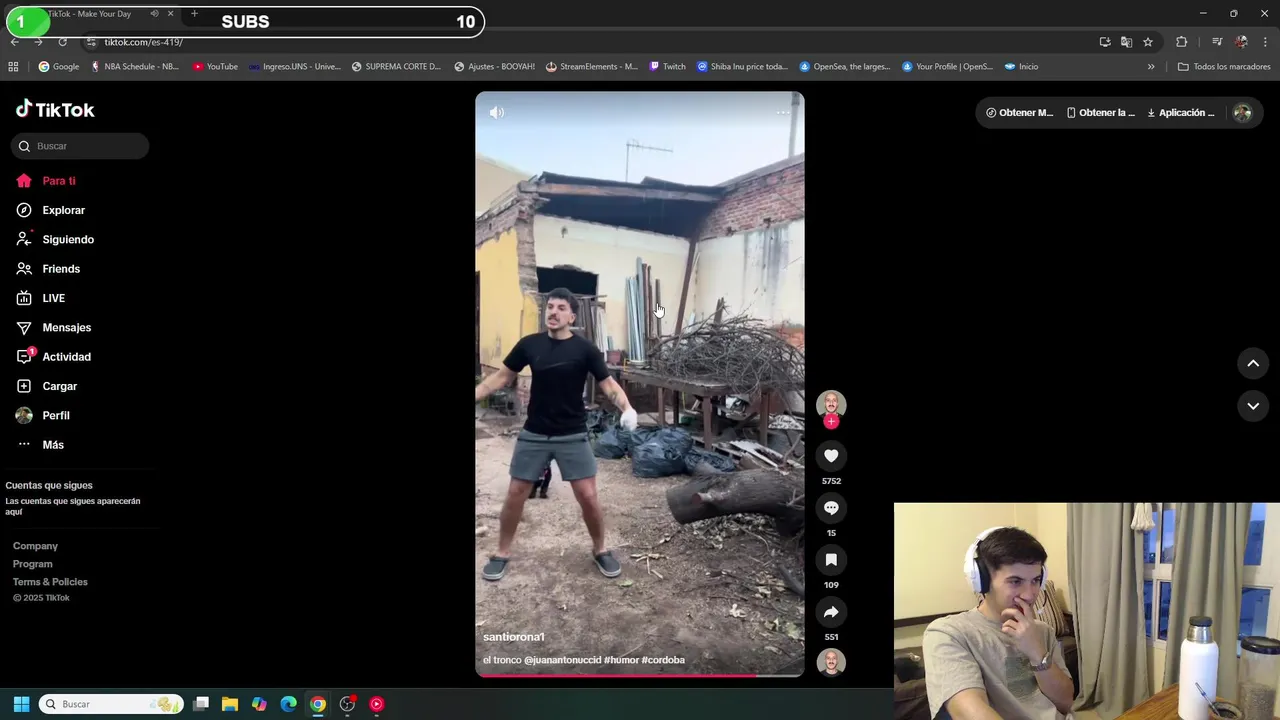The image size is (1280, 720).
Task: Save the video with the bookmark icon
Action: click(831, 560)
